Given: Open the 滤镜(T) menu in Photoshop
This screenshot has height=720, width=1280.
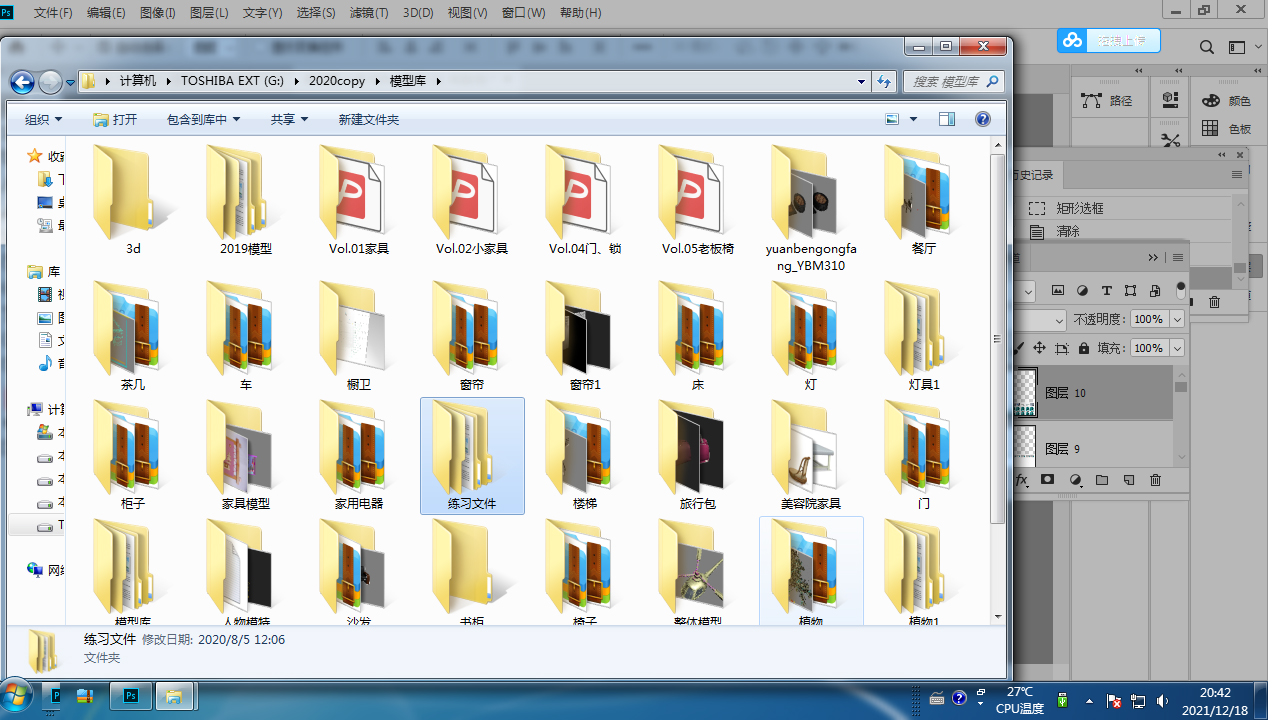Looking at the screenshot, I should coord(368,13).
